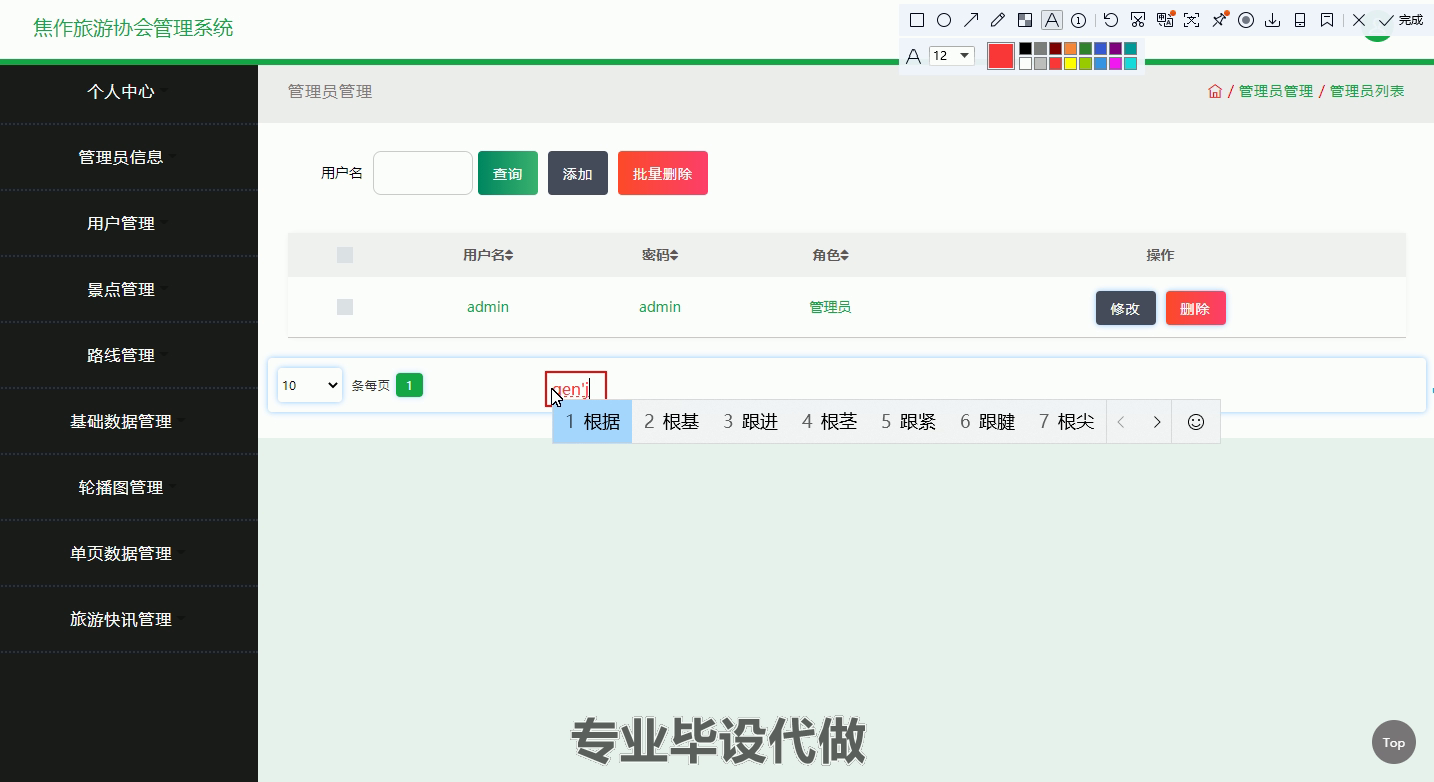Viewport: 1434px width, 782px height.
Task: Click the Top scroll-to-top button
Action: click(1393, 742)
